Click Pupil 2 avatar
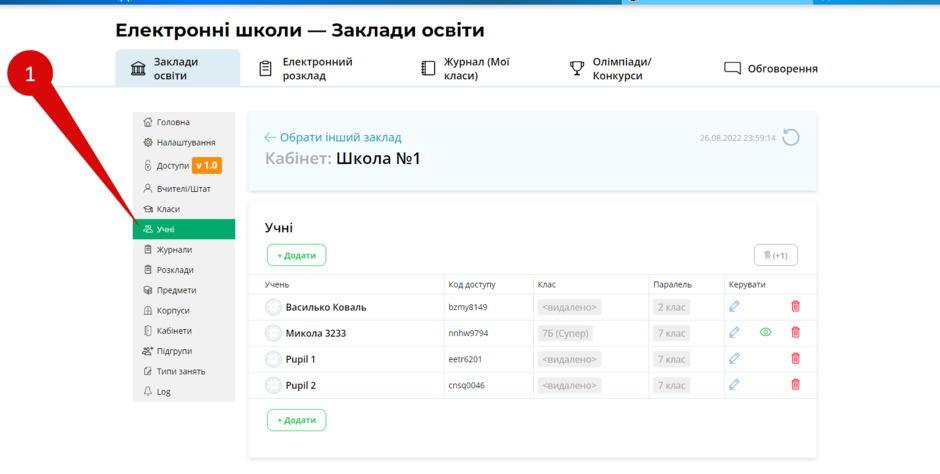This screenshot has height=474, width=940. click(273, 385)
